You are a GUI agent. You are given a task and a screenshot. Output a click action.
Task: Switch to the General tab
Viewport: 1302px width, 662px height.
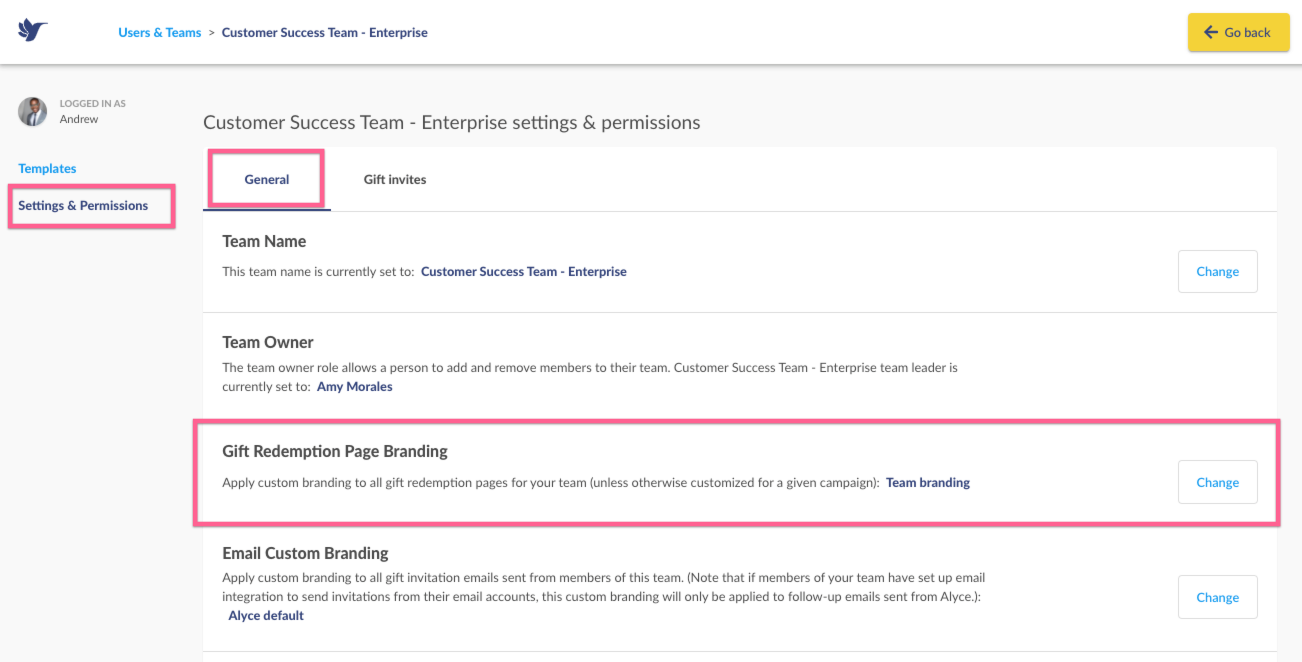pyautogui.click(x=267, y=179)
